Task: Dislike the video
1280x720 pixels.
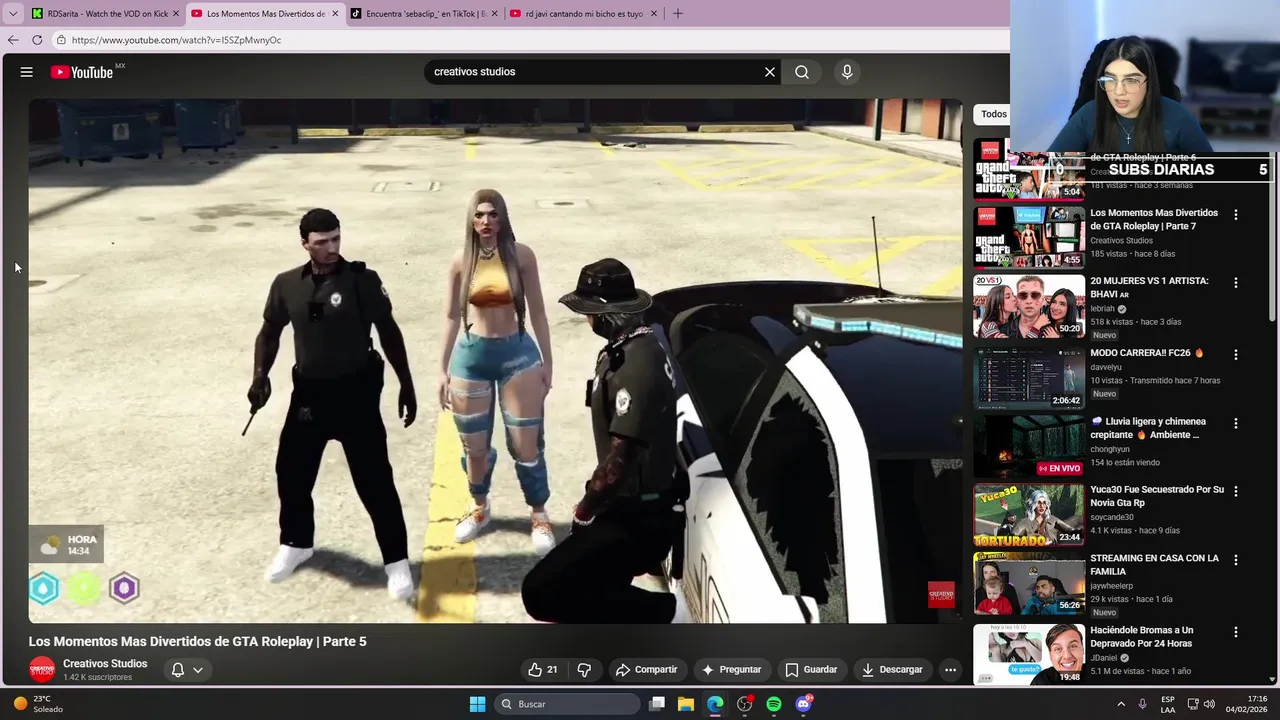Action: (584, 670)
